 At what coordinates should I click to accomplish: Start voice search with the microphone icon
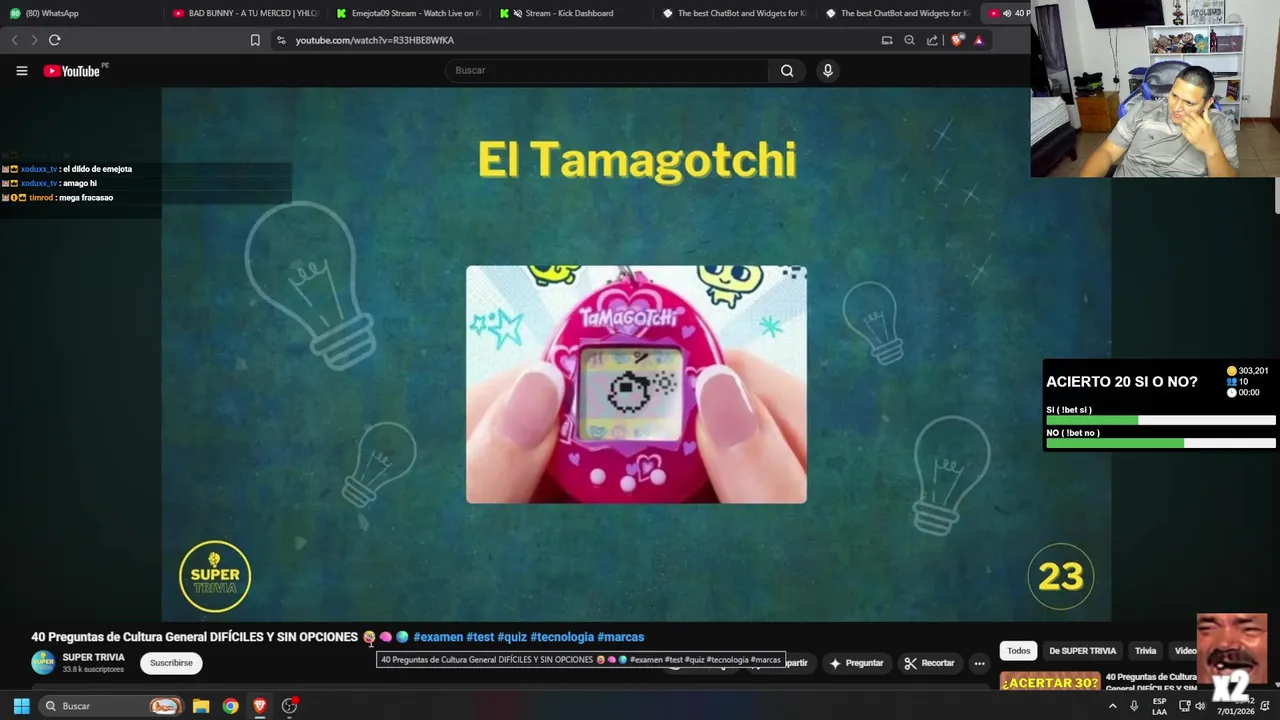tap(827, 71)
